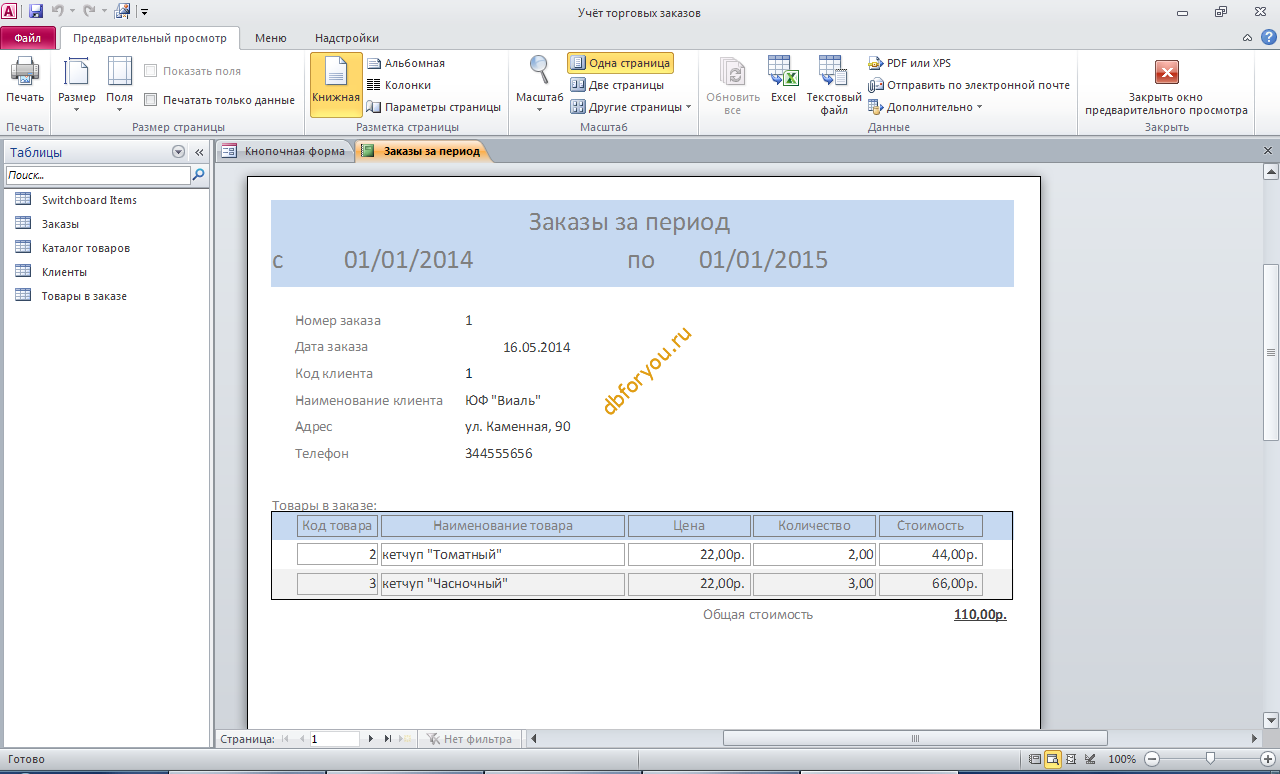Screen dimensions: 1280x774
Task: Click ЮФ "Виаль" client name value
Action: tap(503, 400)
